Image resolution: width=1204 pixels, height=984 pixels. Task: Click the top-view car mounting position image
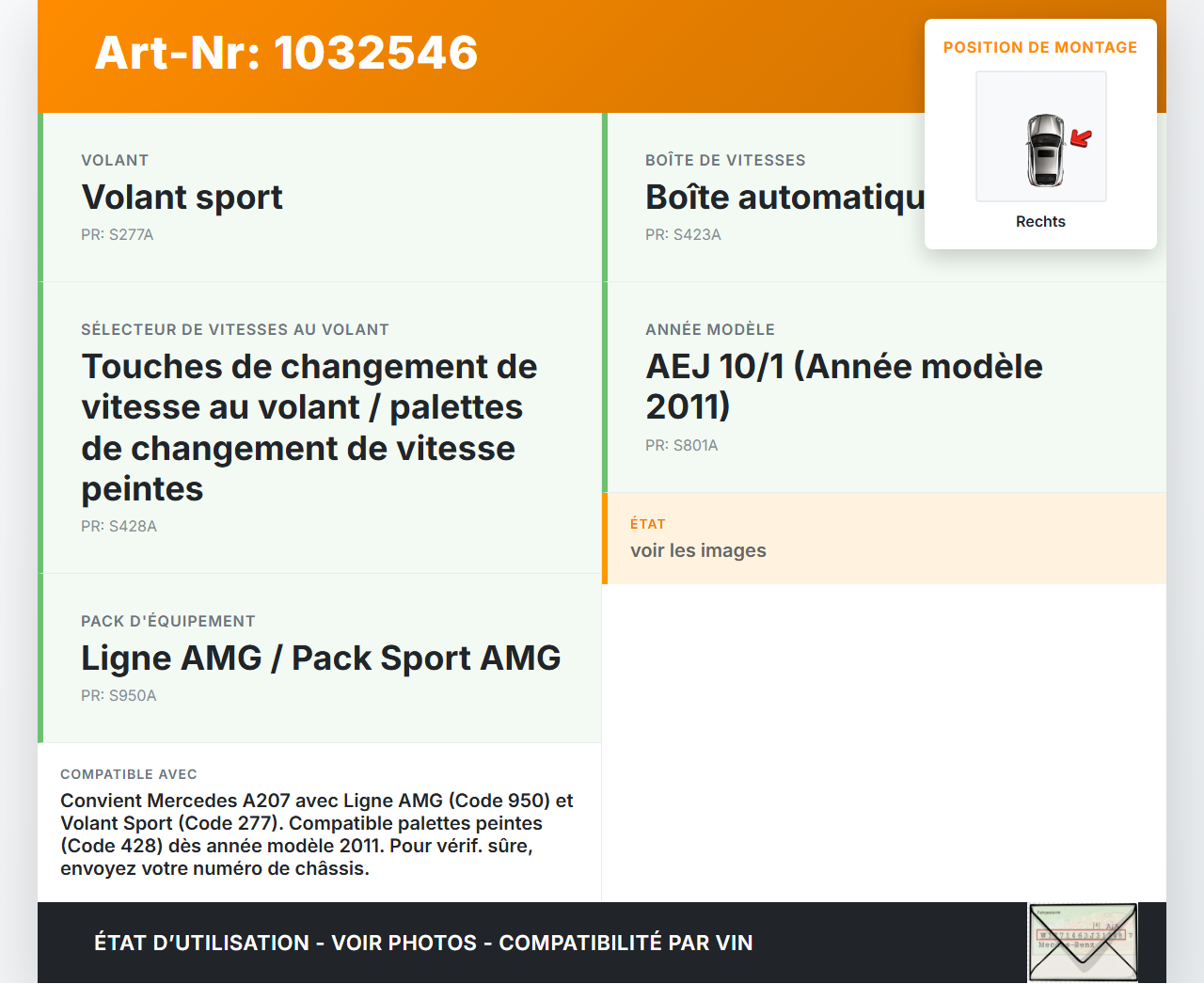pyautogui.click(x=1044, y=149)
